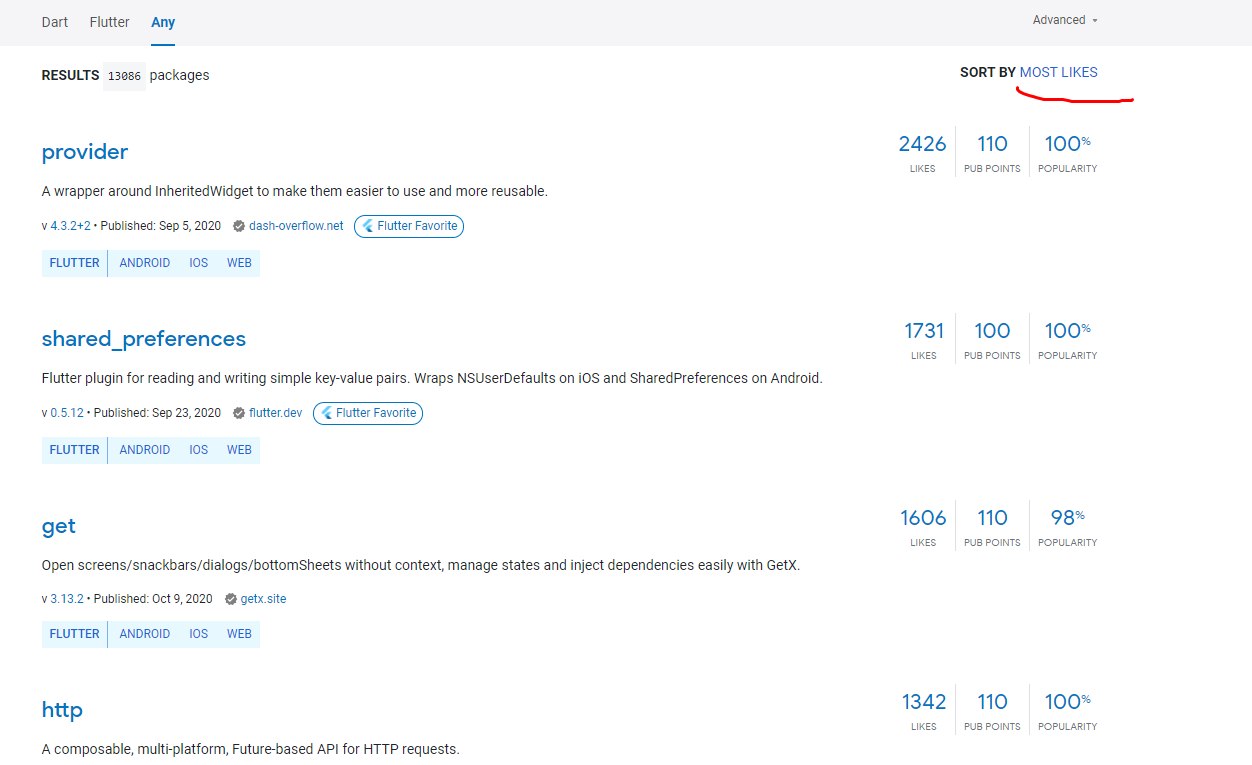This screenshot has width=1252, height=765.
Task: Switch to the Dart tab
Action: [55, 22]
